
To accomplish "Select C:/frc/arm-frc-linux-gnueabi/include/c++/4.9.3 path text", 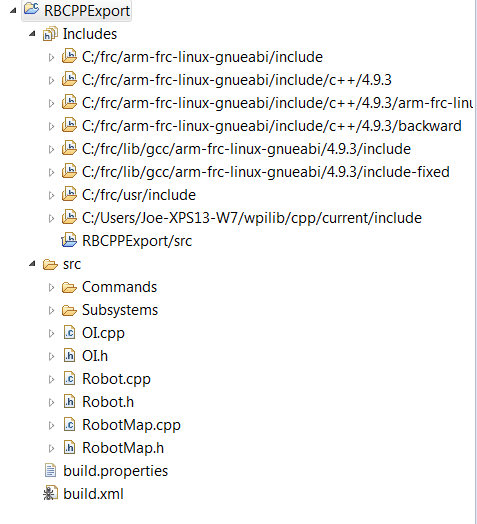I will coord(237,80).
